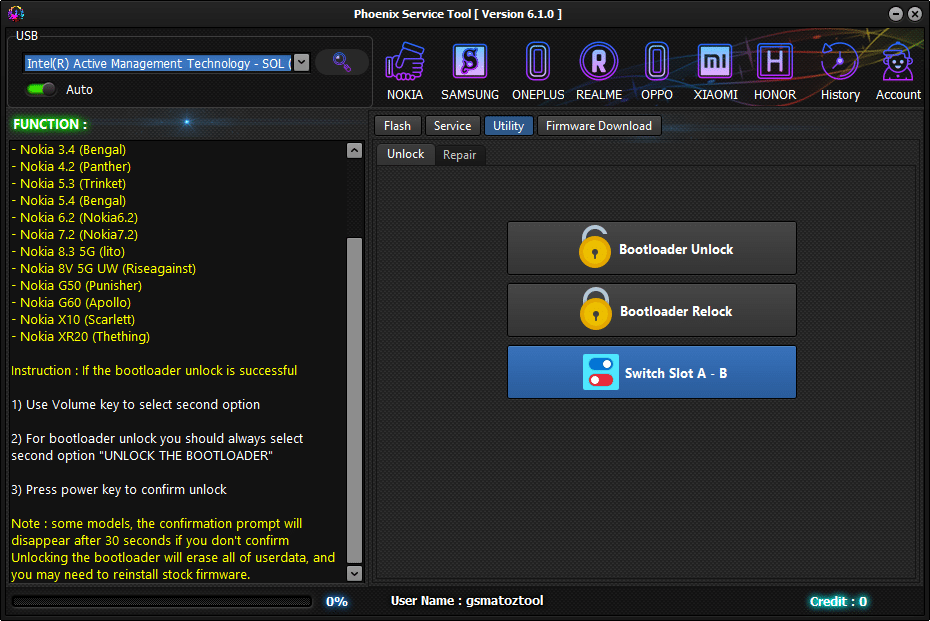The width and height of the screenshot is (930, 621).
Task: Execute Switch Slot A - B
Action: (x=651, y=372)
